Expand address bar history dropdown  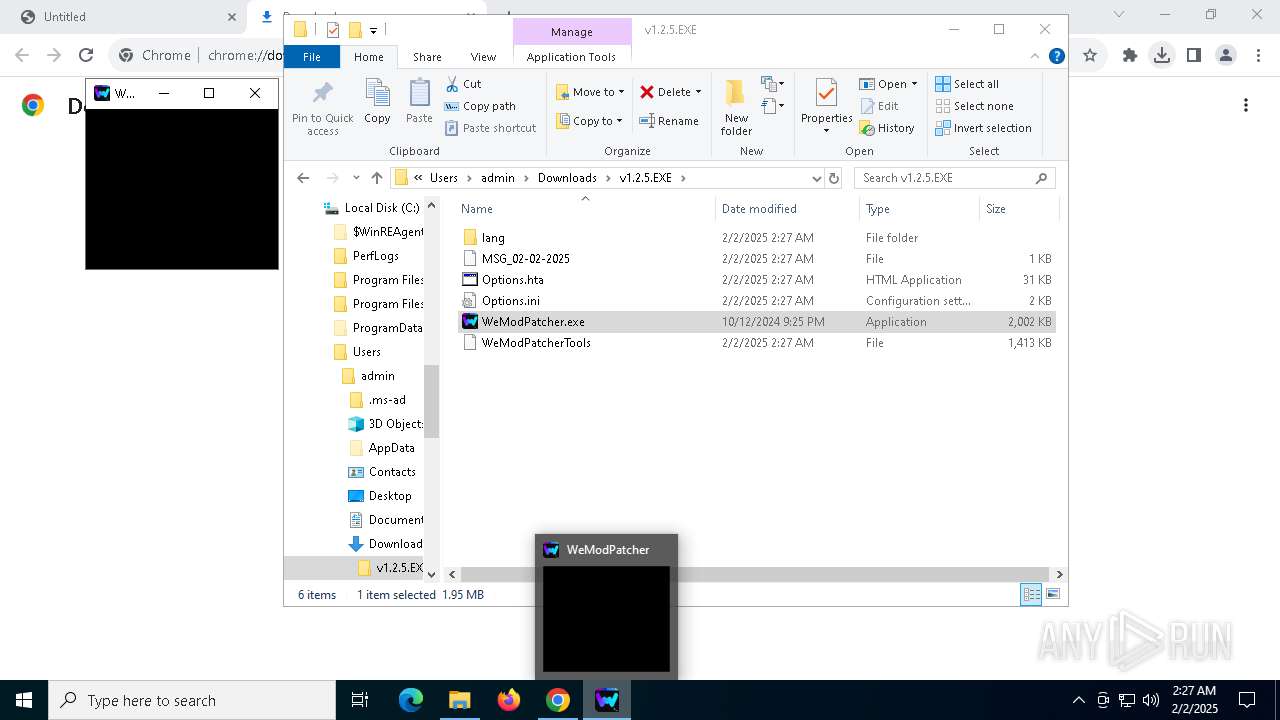(x=817, y=178)
